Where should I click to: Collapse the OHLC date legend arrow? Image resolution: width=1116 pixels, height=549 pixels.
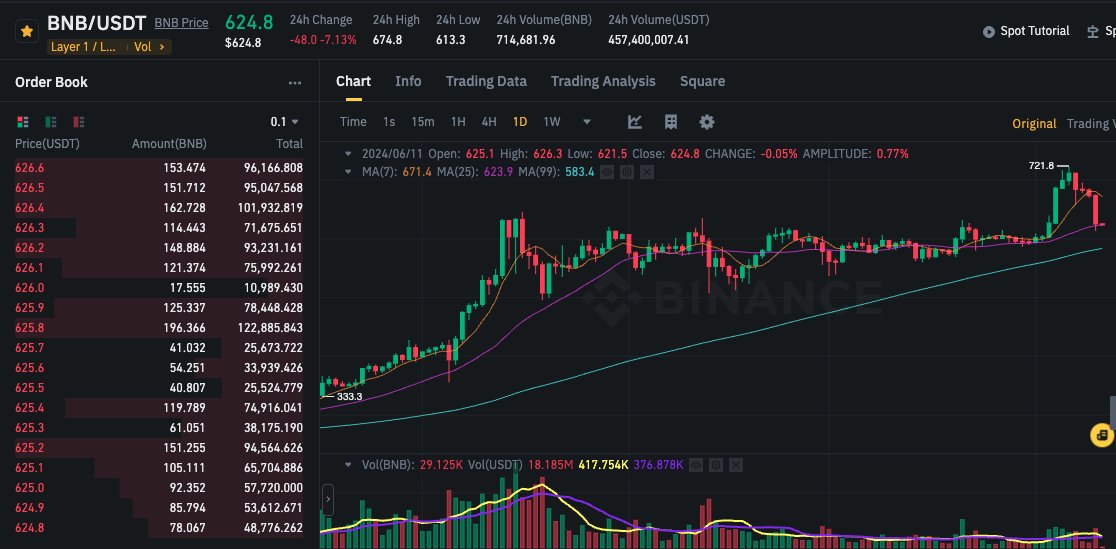348,154
